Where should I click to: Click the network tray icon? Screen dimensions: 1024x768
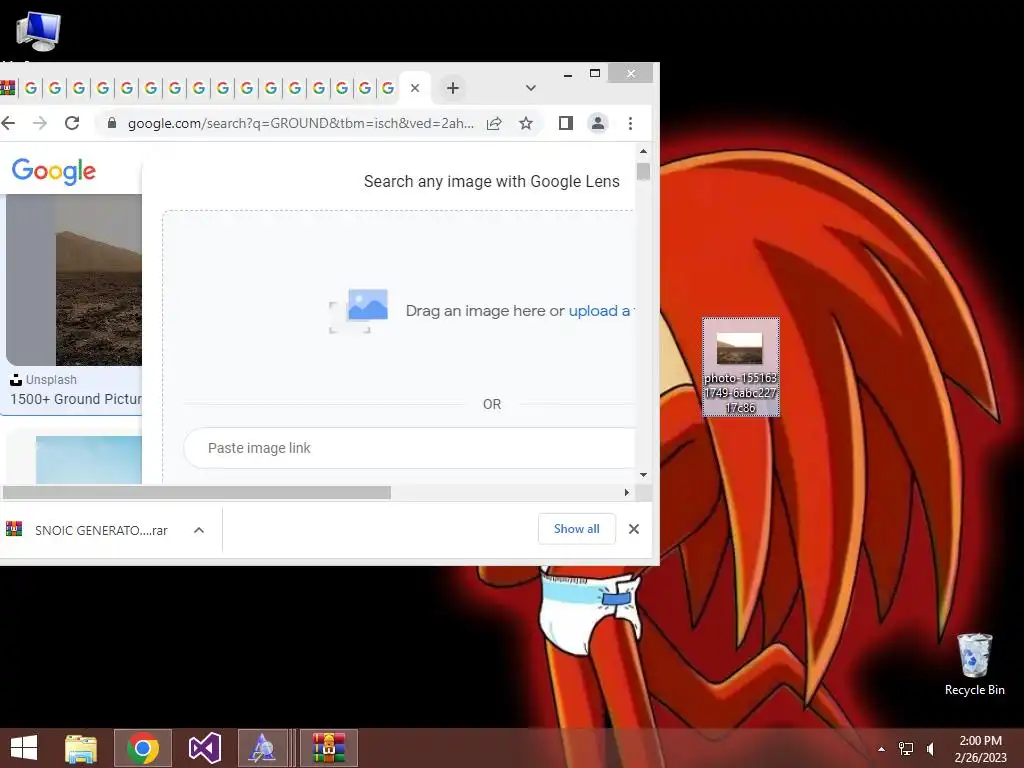(906, 749)
